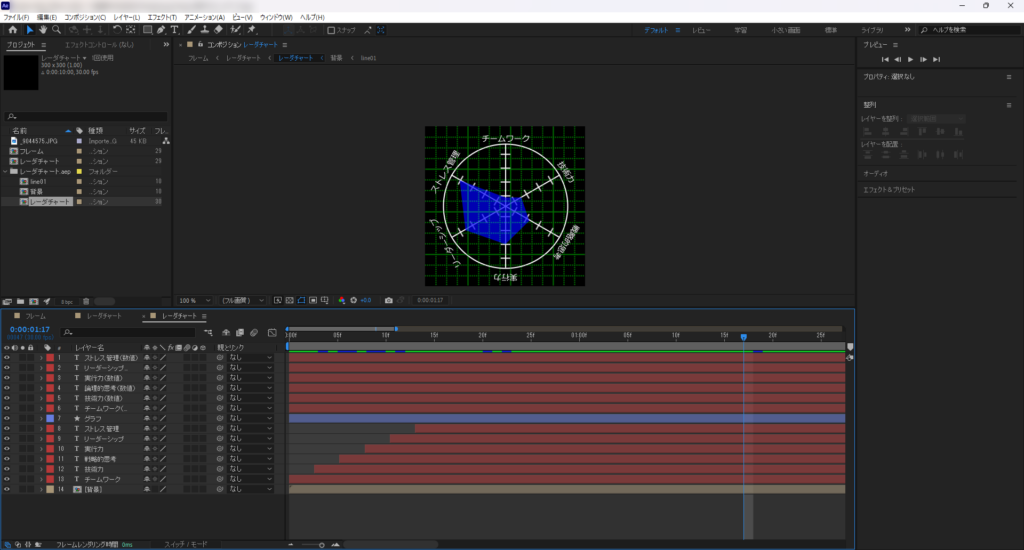Select the Hand tool
Screen dimensions: 1024x550
(42, 30)
